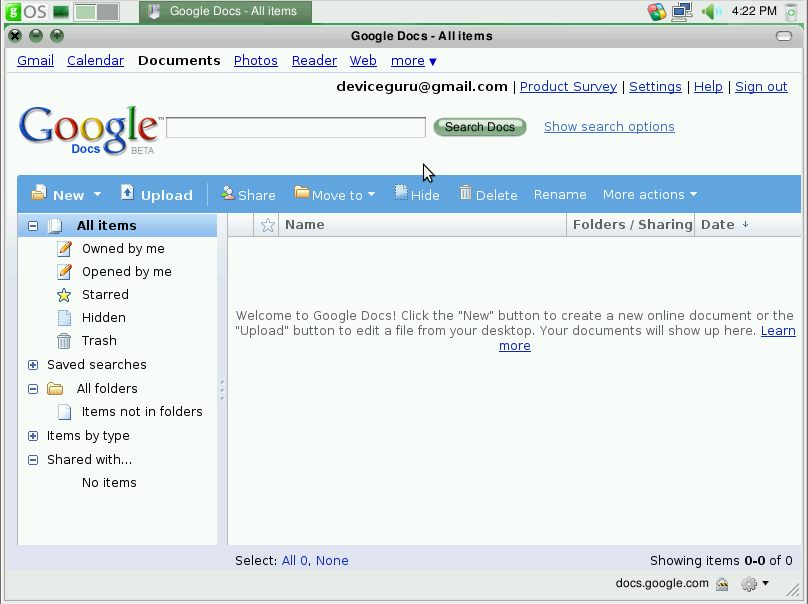This screenshot has width=808, height=604.
Task: Click the title bar pill button
Action: (784, 36)
